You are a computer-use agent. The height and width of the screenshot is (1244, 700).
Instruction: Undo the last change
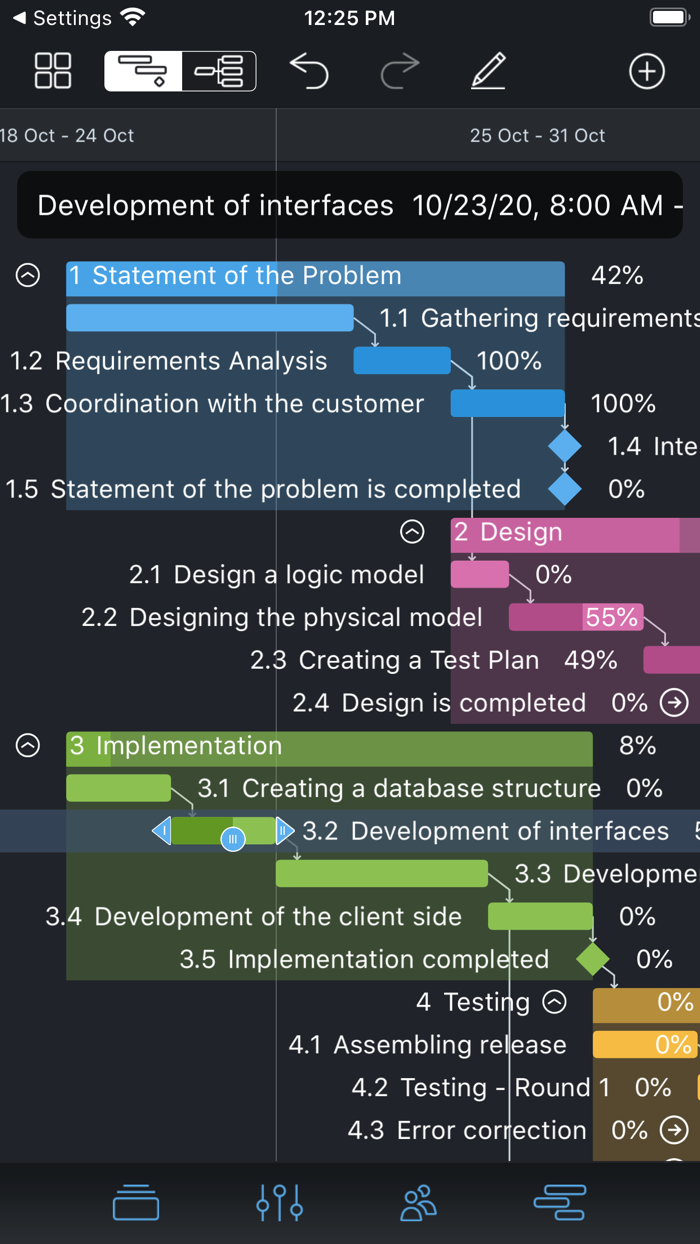pos(309,71)
